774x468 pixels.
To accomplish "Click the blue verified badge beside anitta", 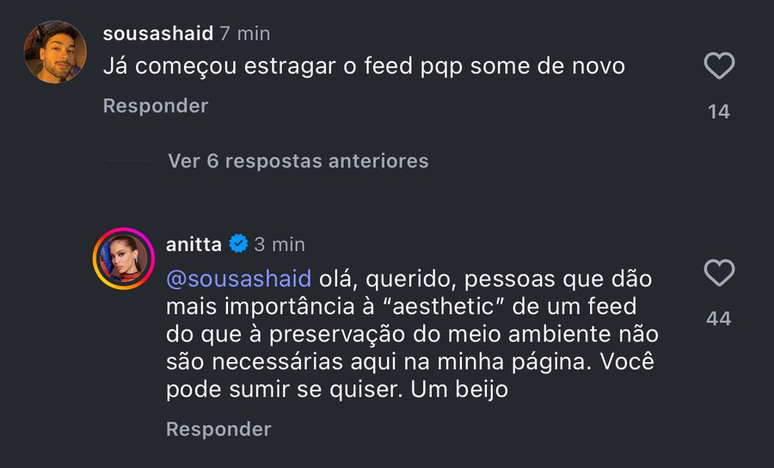I will (239, 243).
